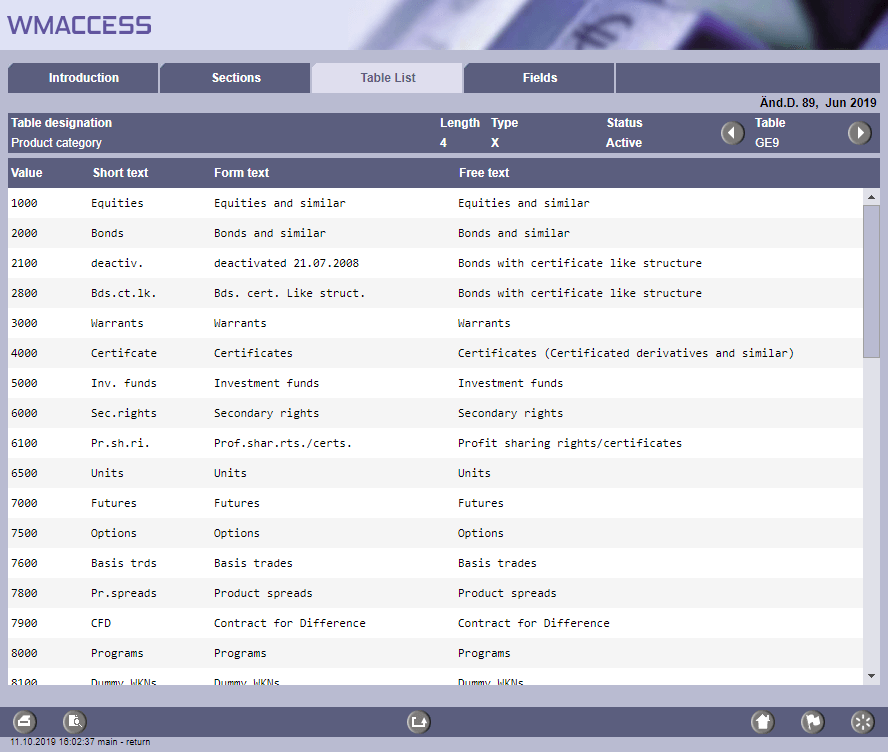The image size is (888, 752).
Task: Click the 7900 Contract for Difference row
Action: coord(435,623)
